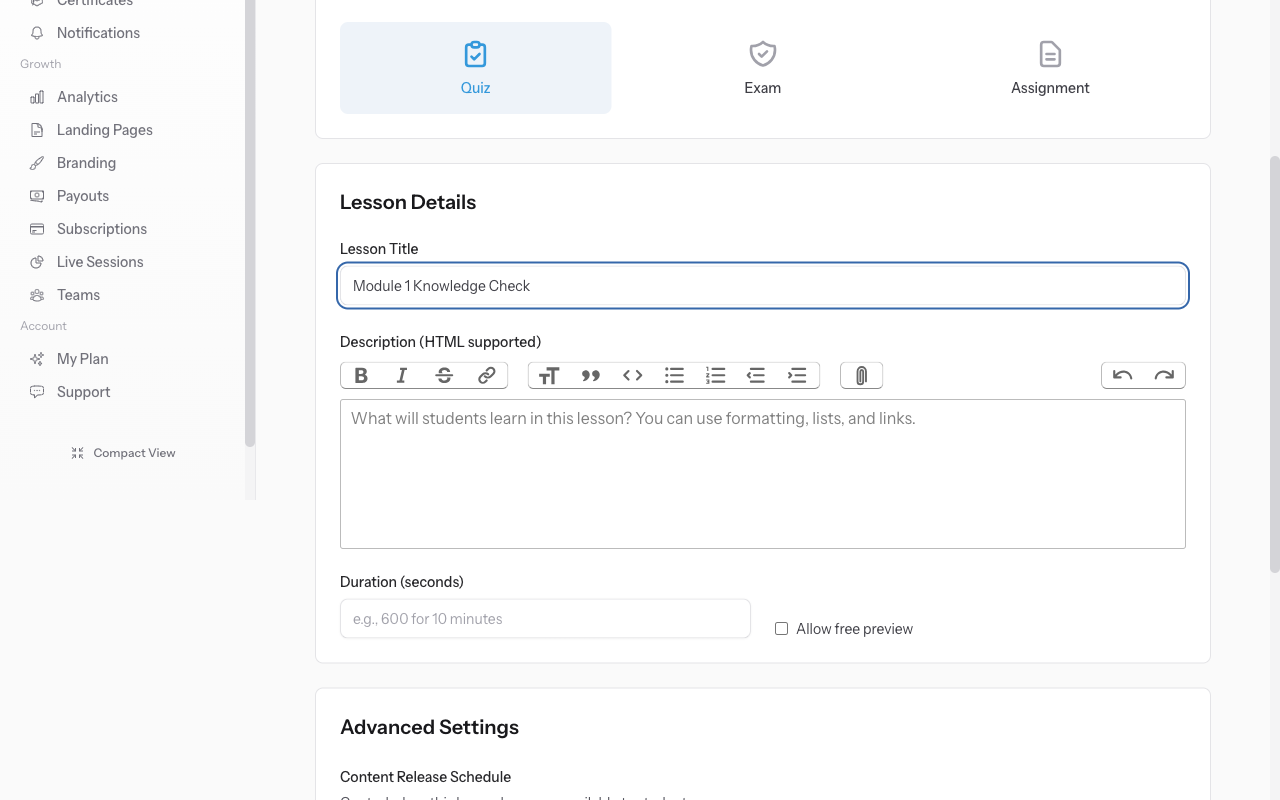Toggle bold formatting in the editor
This screenshot has width=1280, height=800.
click(x=361, y=375)
